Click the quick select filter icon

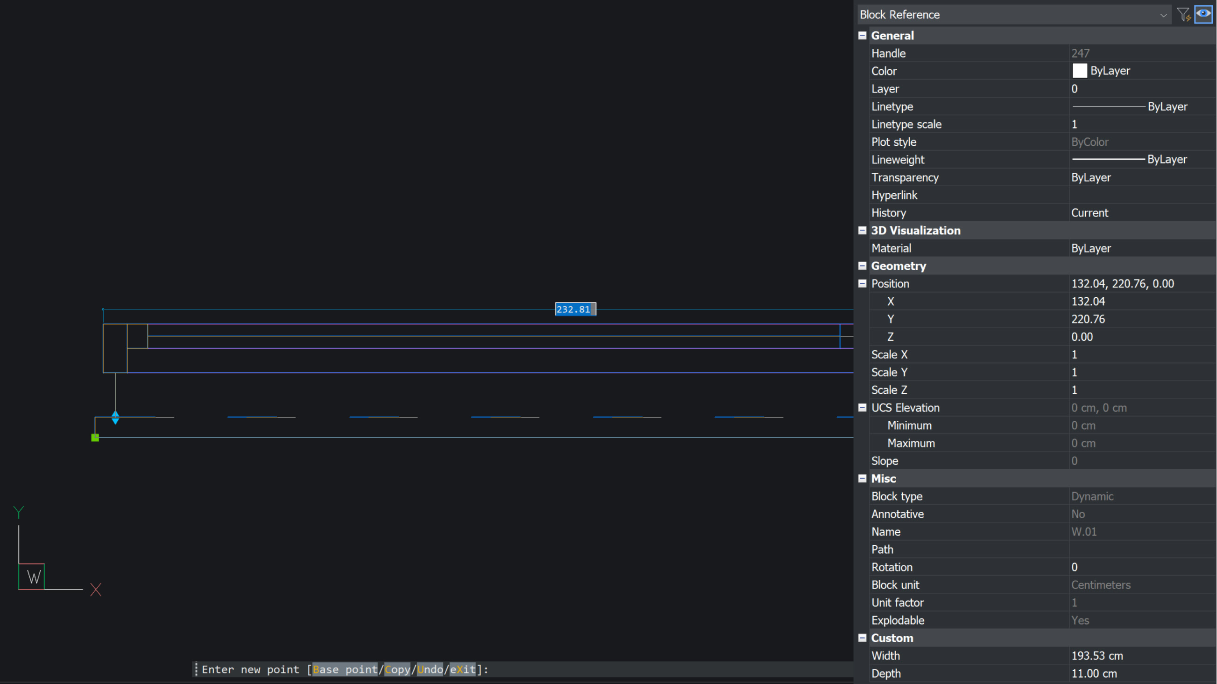(x=1183, y=14)
